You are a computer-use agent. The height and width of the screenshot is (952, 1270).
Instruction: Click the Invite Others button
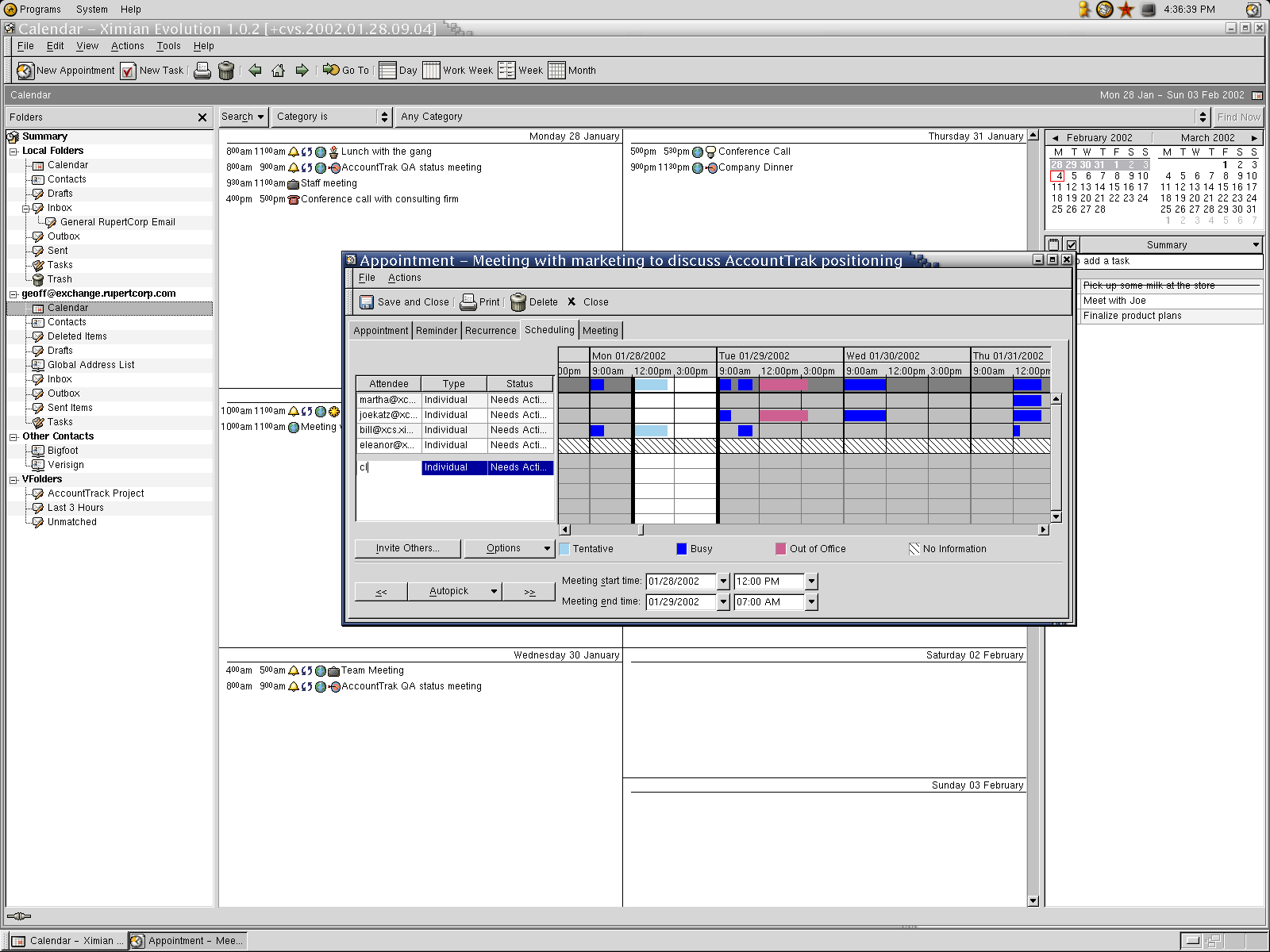(x=408, y=548)
